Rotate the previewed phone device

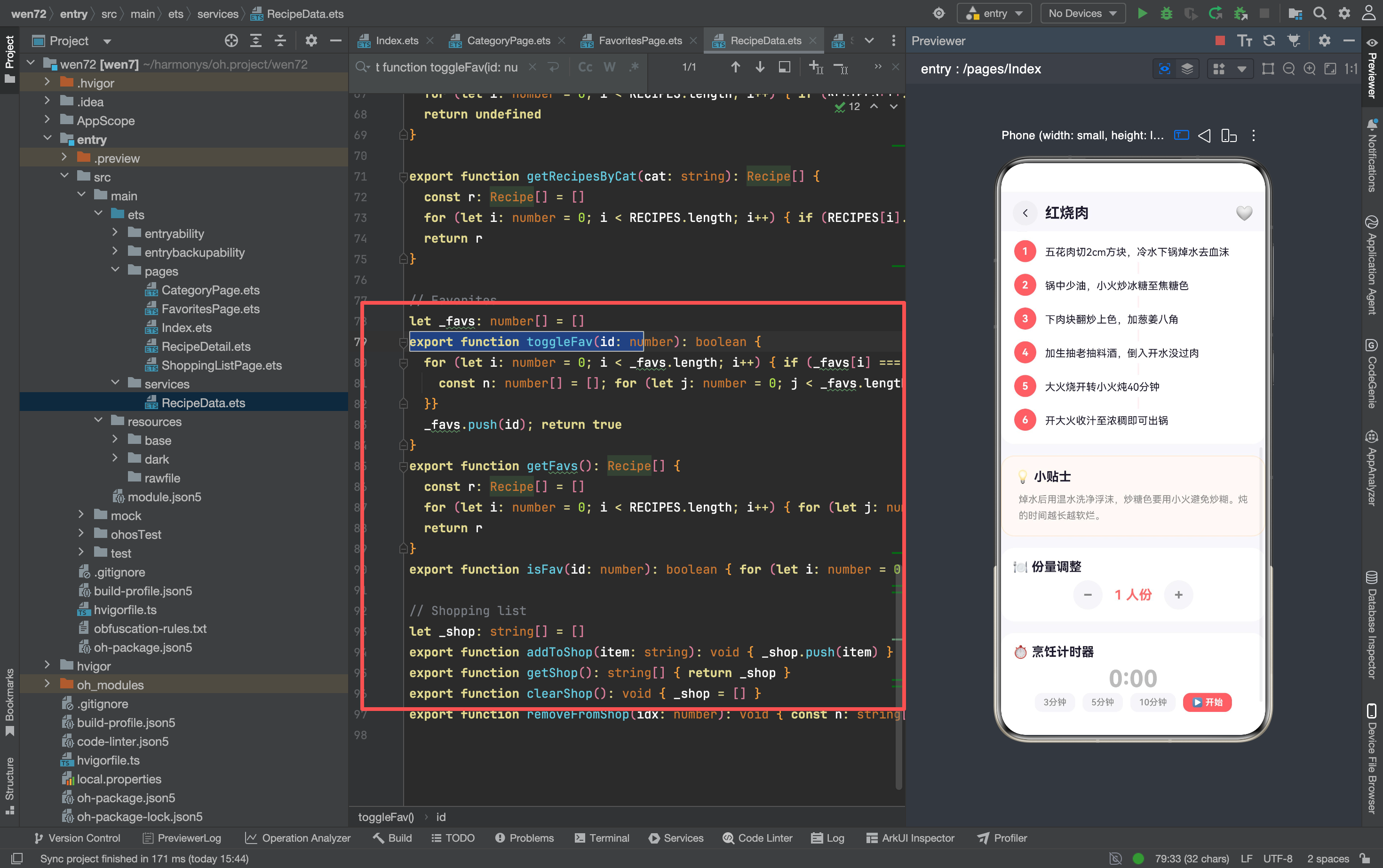coord(1229,135)
